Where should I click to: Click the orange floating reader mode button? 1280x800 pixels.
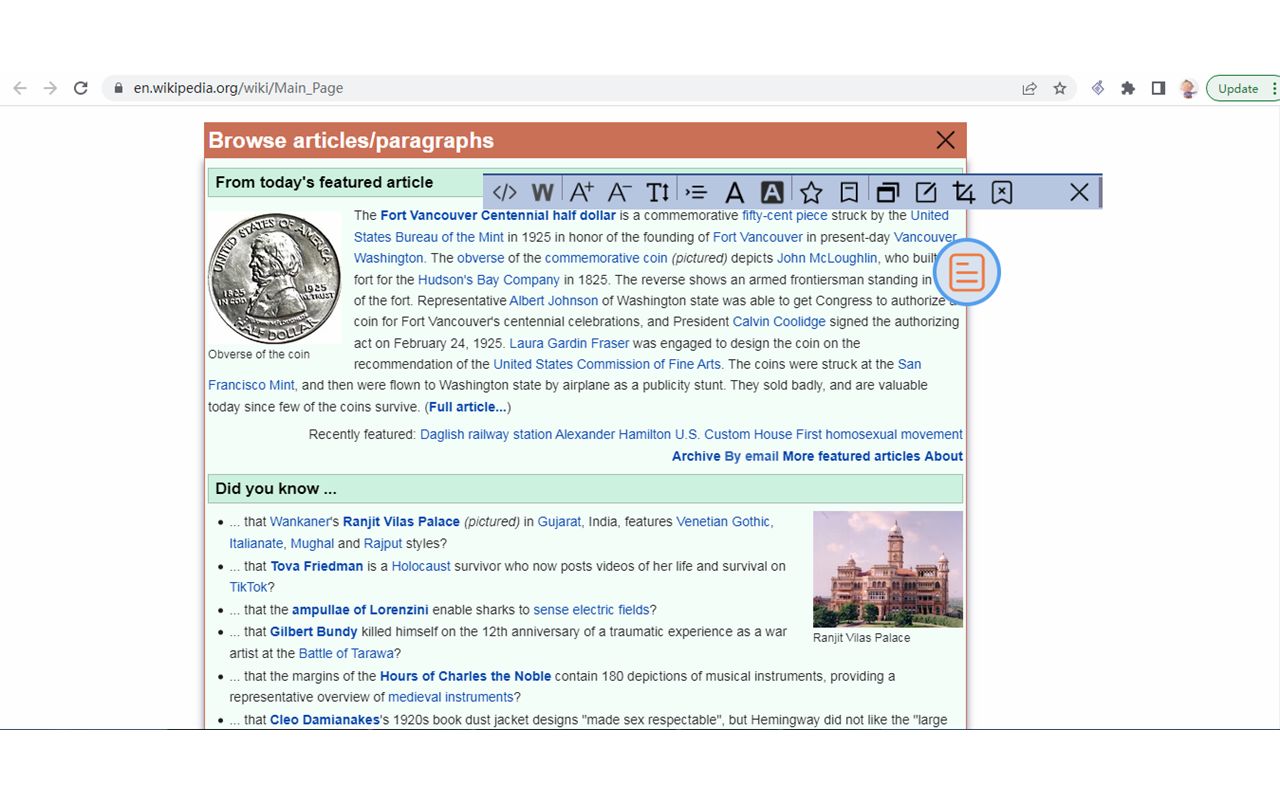tap(967, 272)
